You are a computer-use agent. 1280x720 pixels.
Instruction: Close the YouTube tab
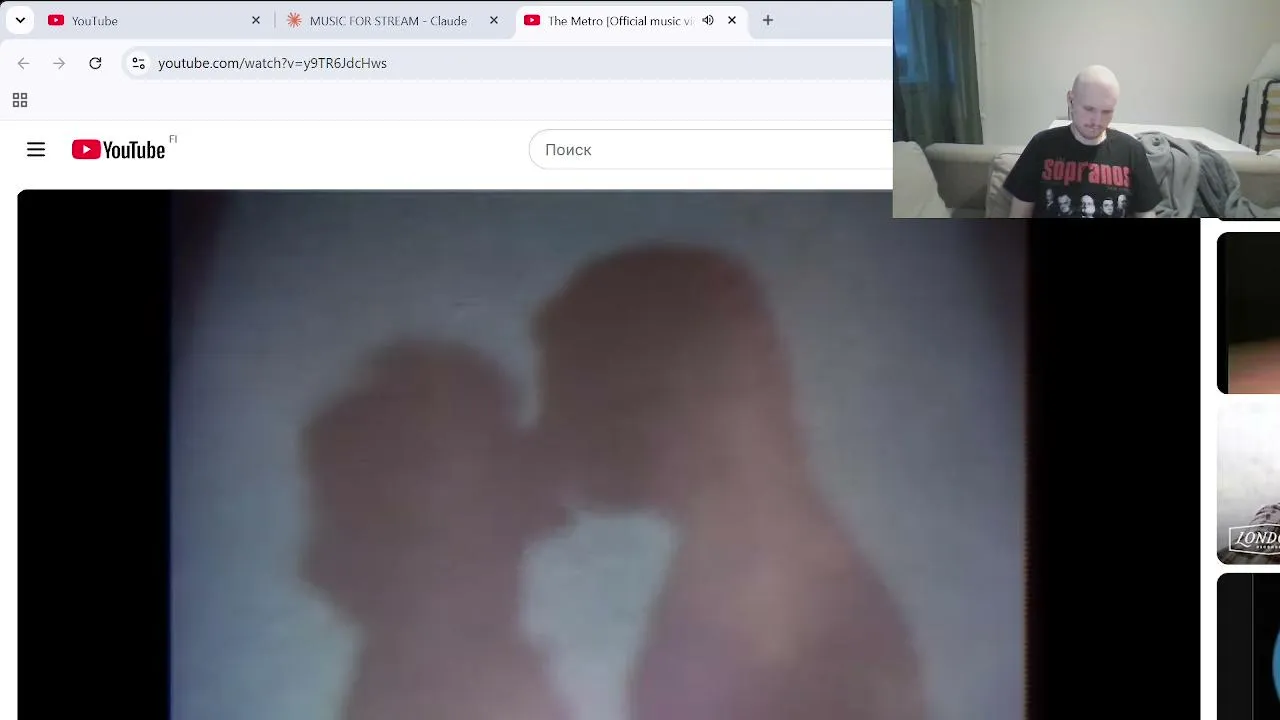click(x=256, y=20)
